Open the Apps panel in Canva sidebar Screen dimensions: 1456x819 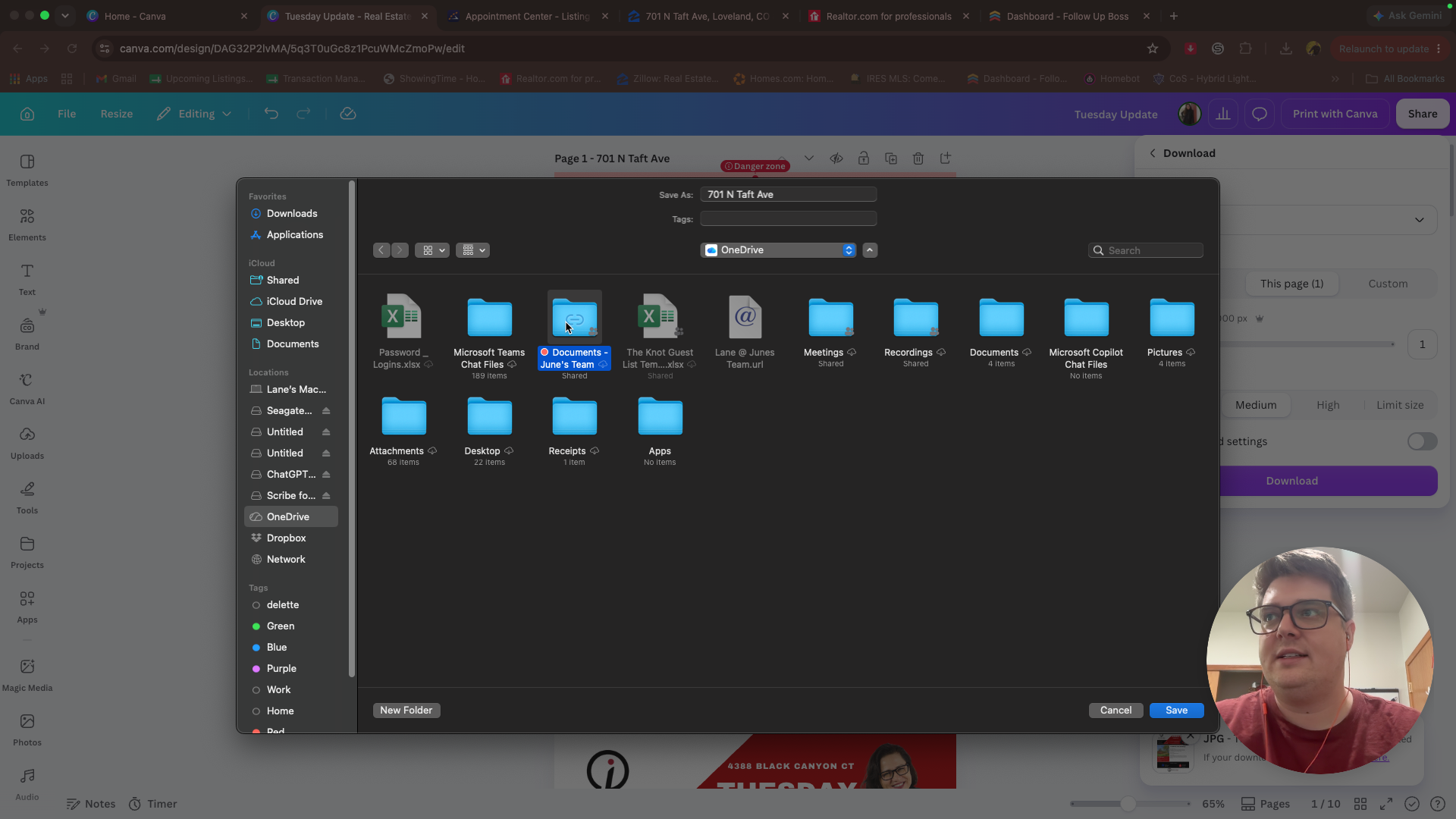pyautogui.click(x=27, y=607)
